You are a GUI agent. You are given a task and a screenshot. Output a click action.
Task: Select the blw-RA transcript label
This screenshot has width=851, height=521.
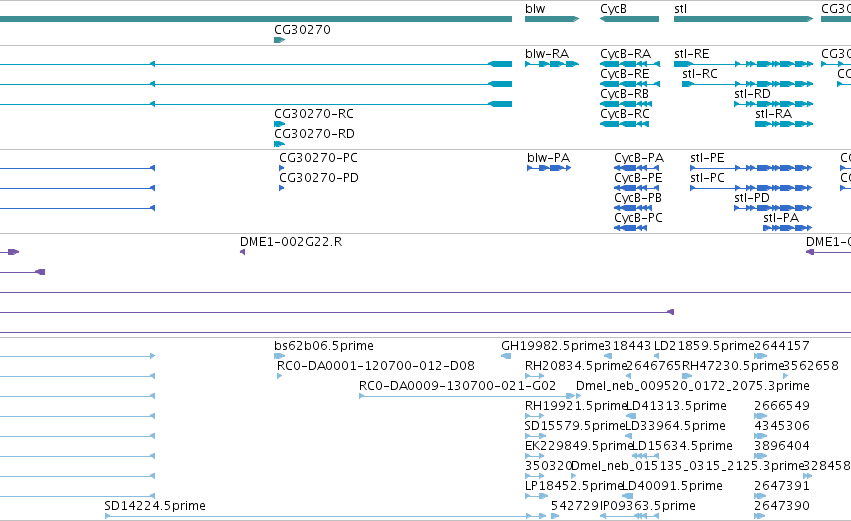click(x=547, y=54)
